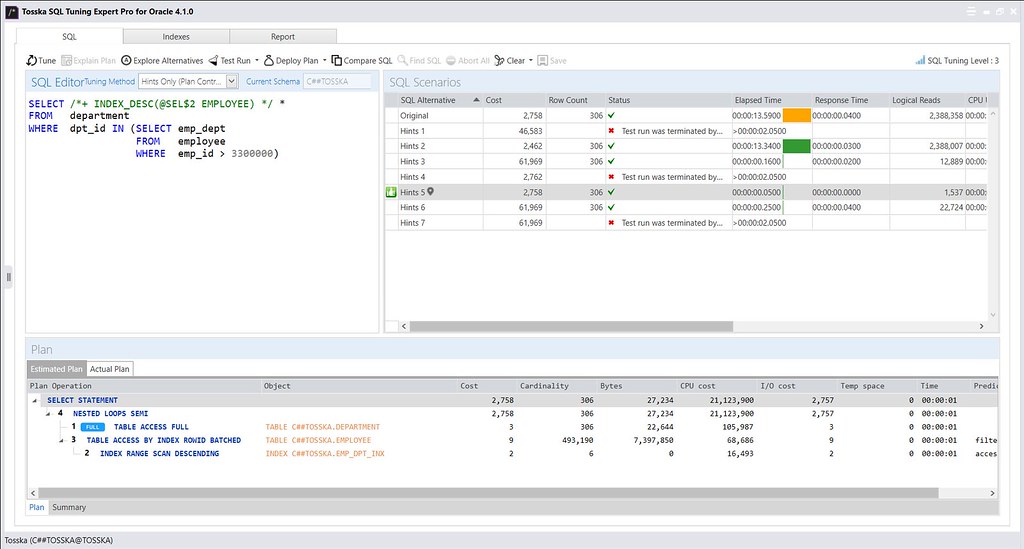Switch to the SQL tab
1024x549 pixels.
69,37
